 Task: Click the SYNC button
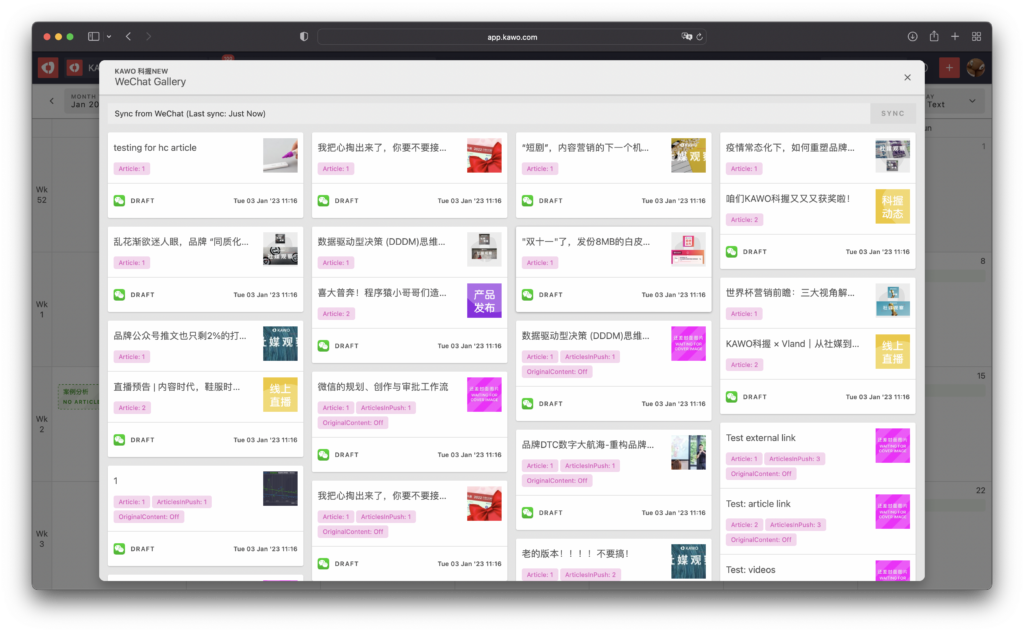[892, 114]
